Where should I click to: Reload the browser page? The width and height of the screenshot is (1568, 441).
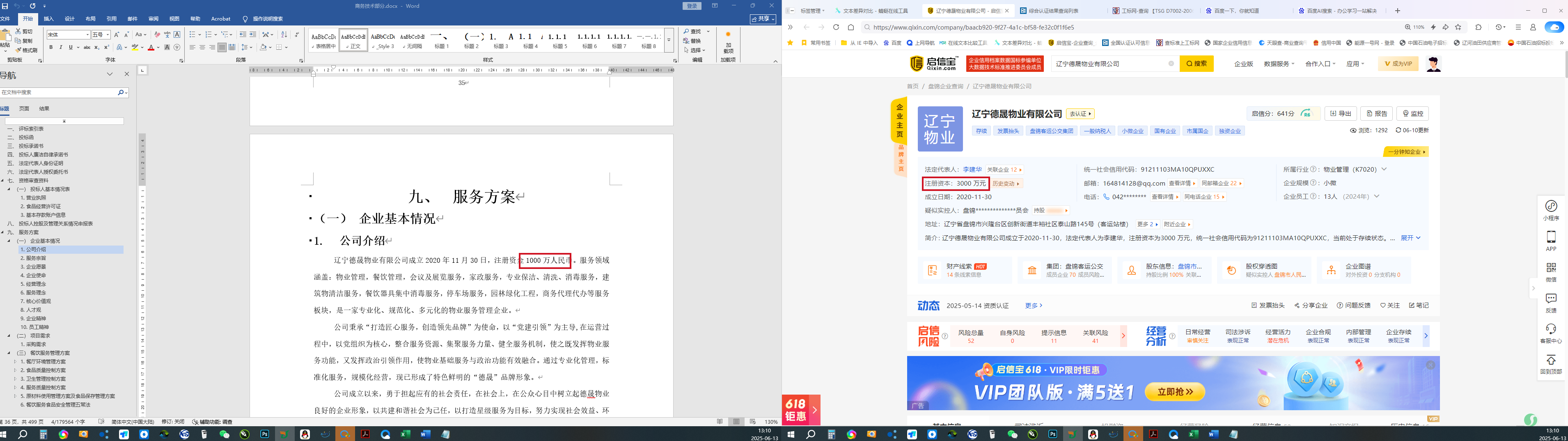836,28
